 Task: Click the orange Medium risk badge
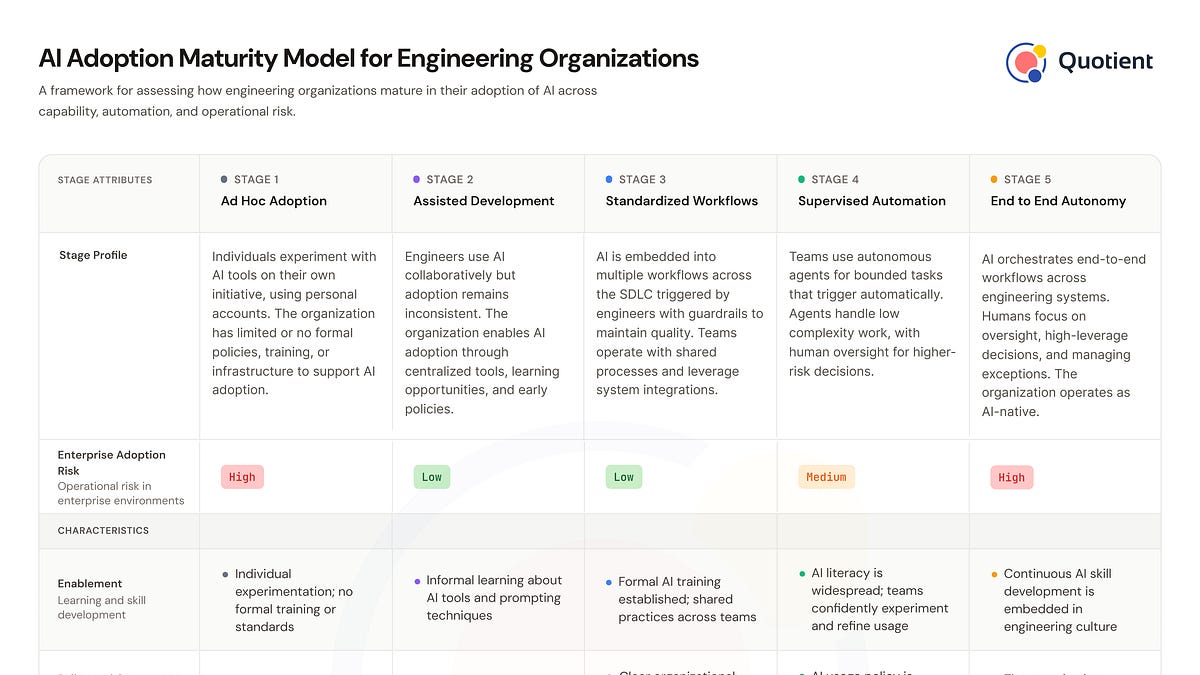[826, 477]
